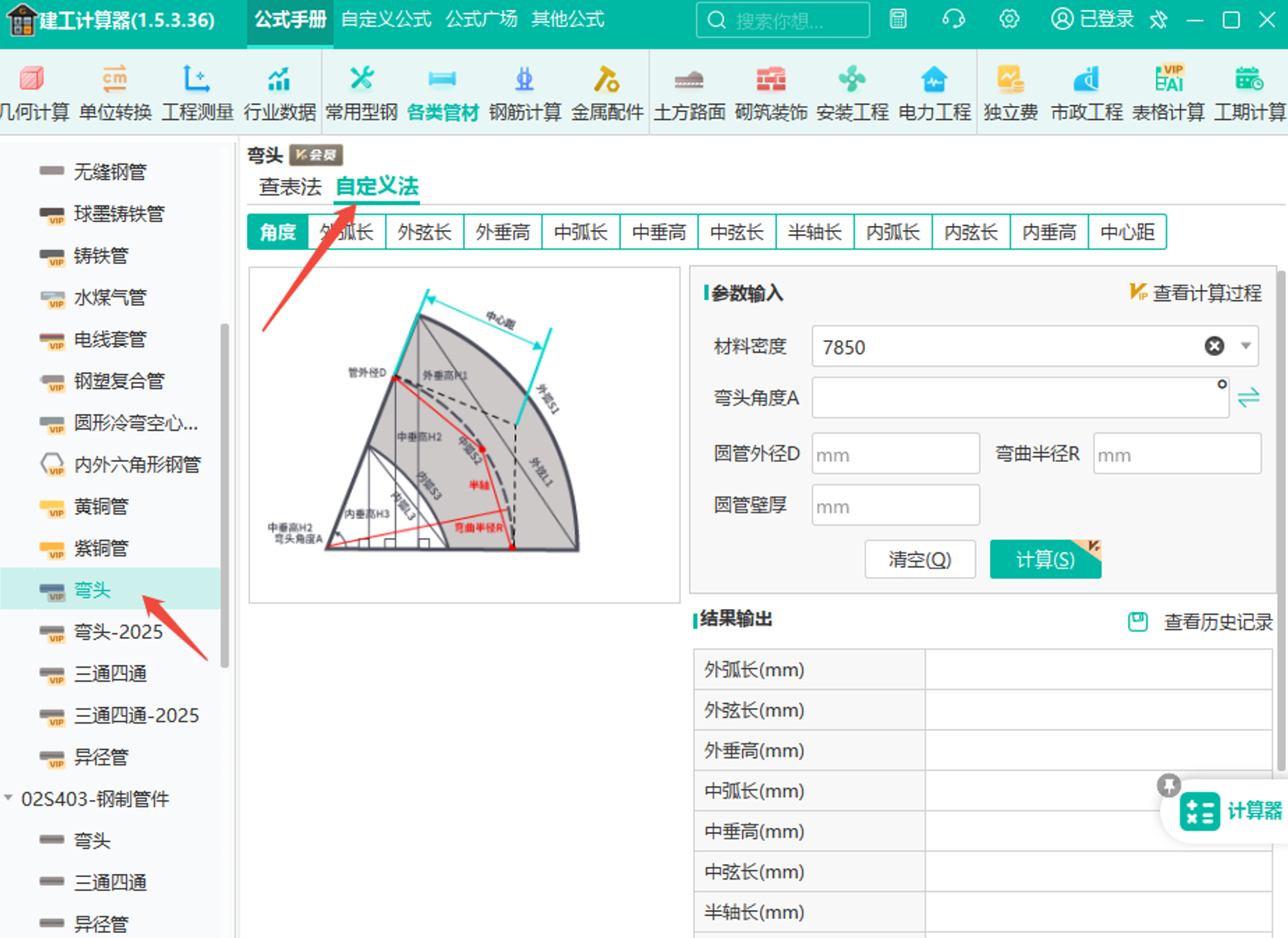
Task: Collapse the 02S403-钢制管件 tree group
Action: tap(8, 798)
